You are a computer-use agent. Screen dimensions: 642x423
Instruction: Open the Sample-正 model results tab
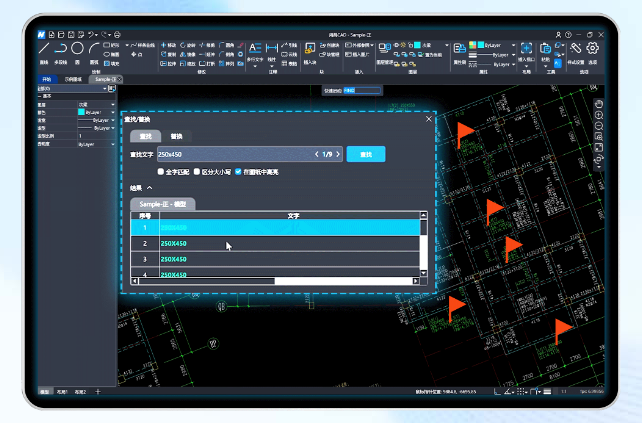pyautogui.click(x=163, y=204)
